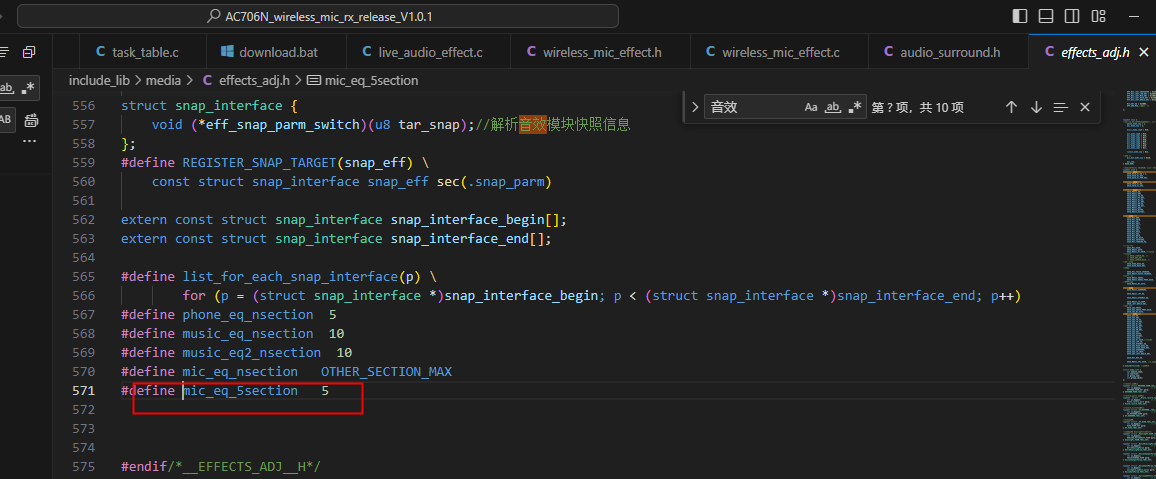Toggle Match Case Aa in find widget

pyautogui.click(x=811, y=107)
